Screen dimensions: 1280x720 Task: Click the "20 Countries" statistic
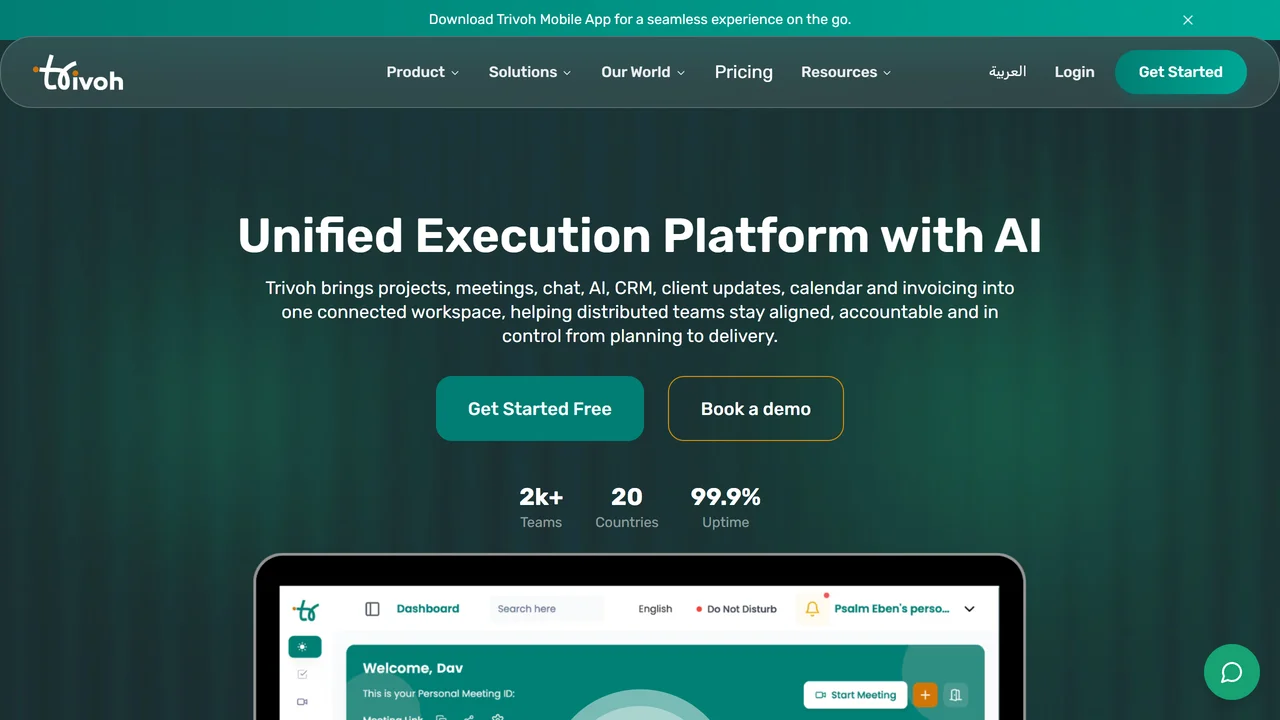coord(627,507)
